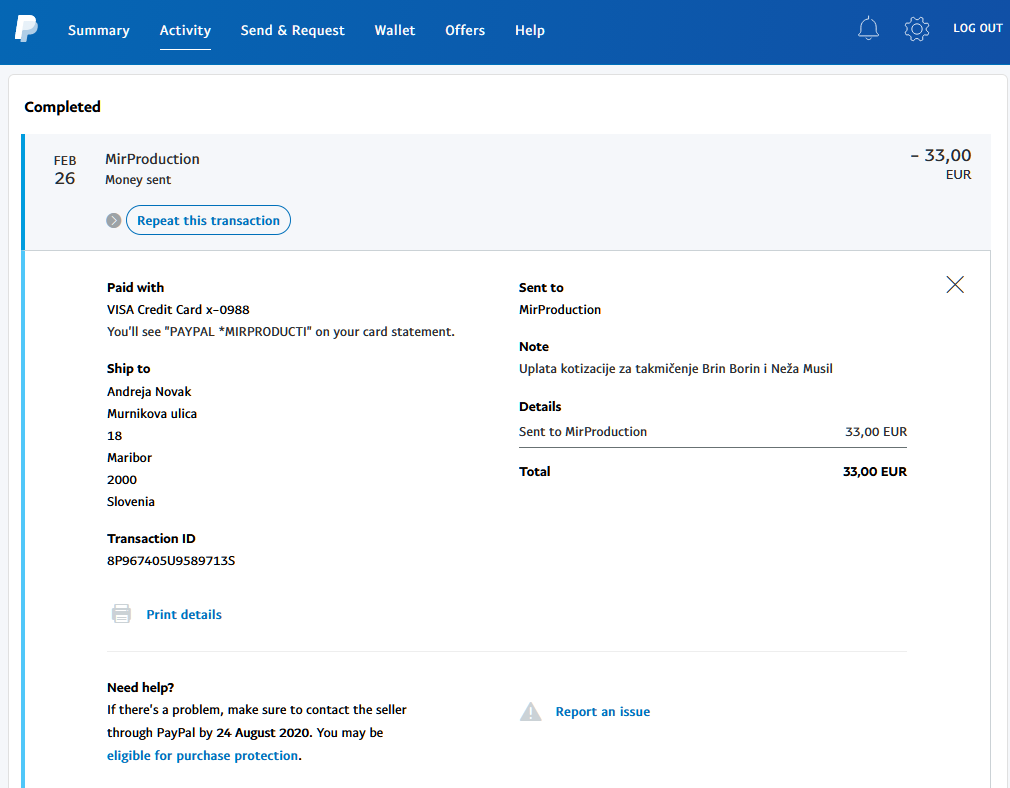Open the notifications bell

[868, 29]
